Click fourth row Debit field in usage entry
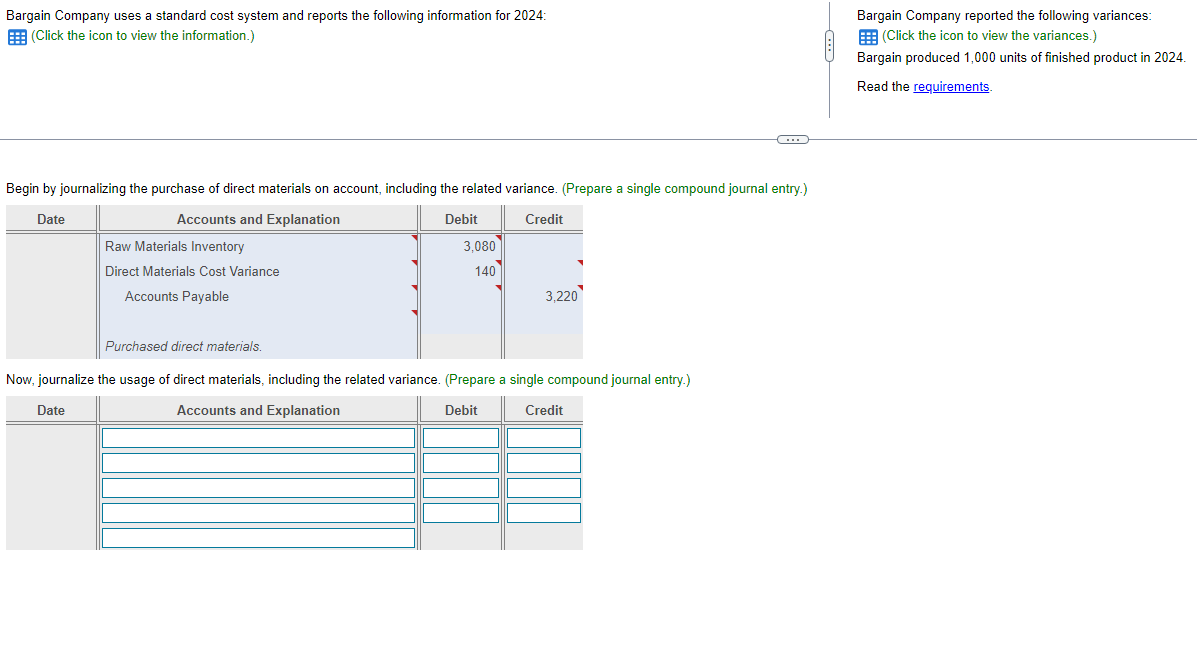Image resolution: width=1197 pixels, height=672 pixels. [461, 512]
